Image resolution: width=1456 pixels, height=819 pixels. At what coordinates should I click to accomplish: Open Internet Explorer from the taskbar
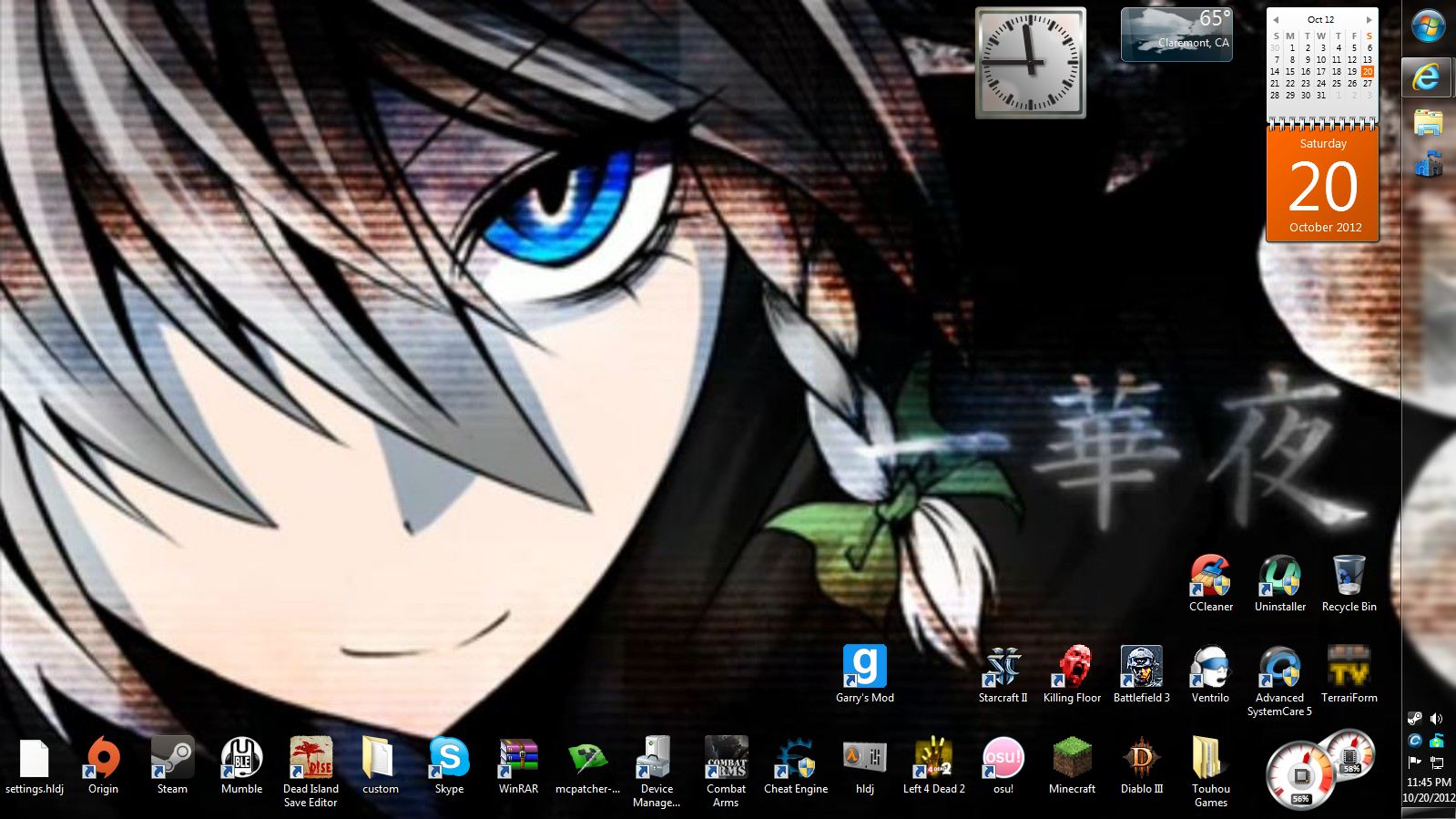(1427, 77)
